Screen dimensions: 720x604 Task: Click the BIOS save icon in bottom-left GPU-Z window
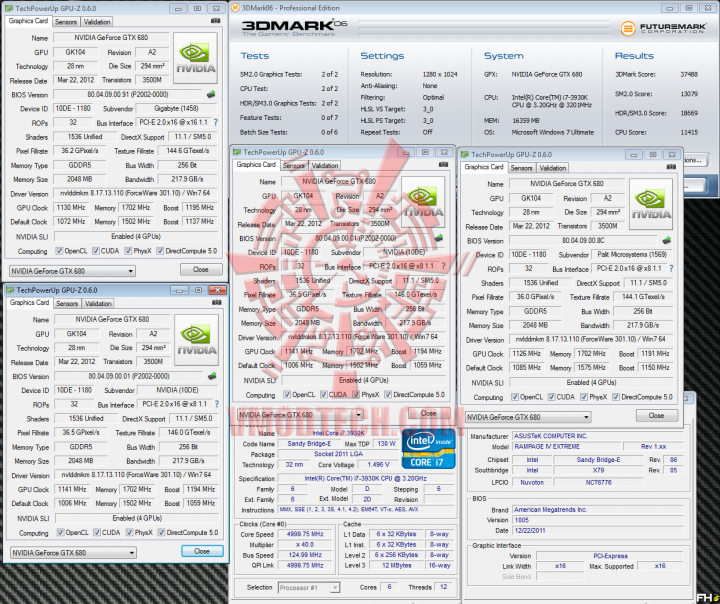tap(212, 376)
